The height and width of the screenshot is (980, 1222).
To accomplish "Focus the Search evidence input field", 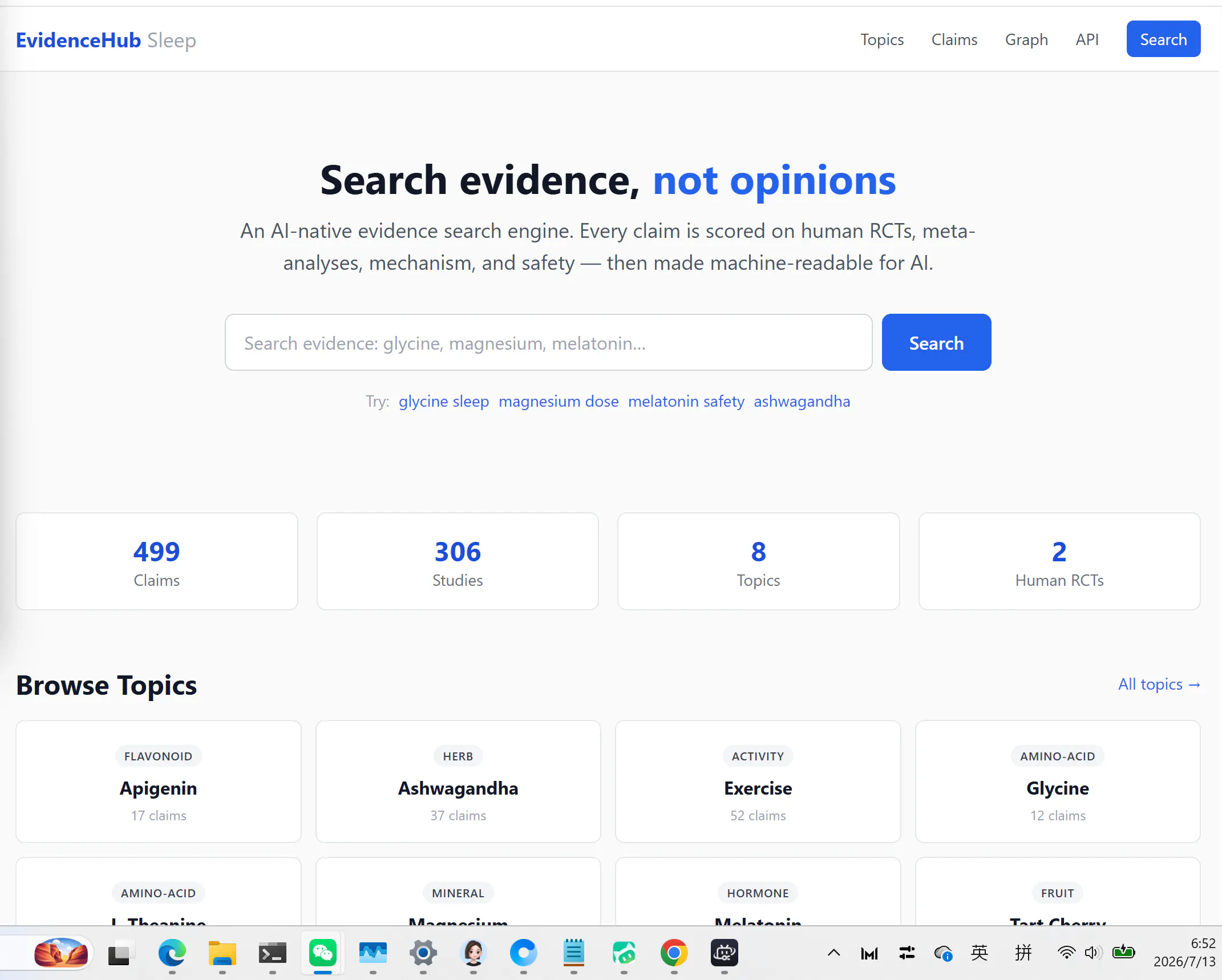I will coord(548,342).
